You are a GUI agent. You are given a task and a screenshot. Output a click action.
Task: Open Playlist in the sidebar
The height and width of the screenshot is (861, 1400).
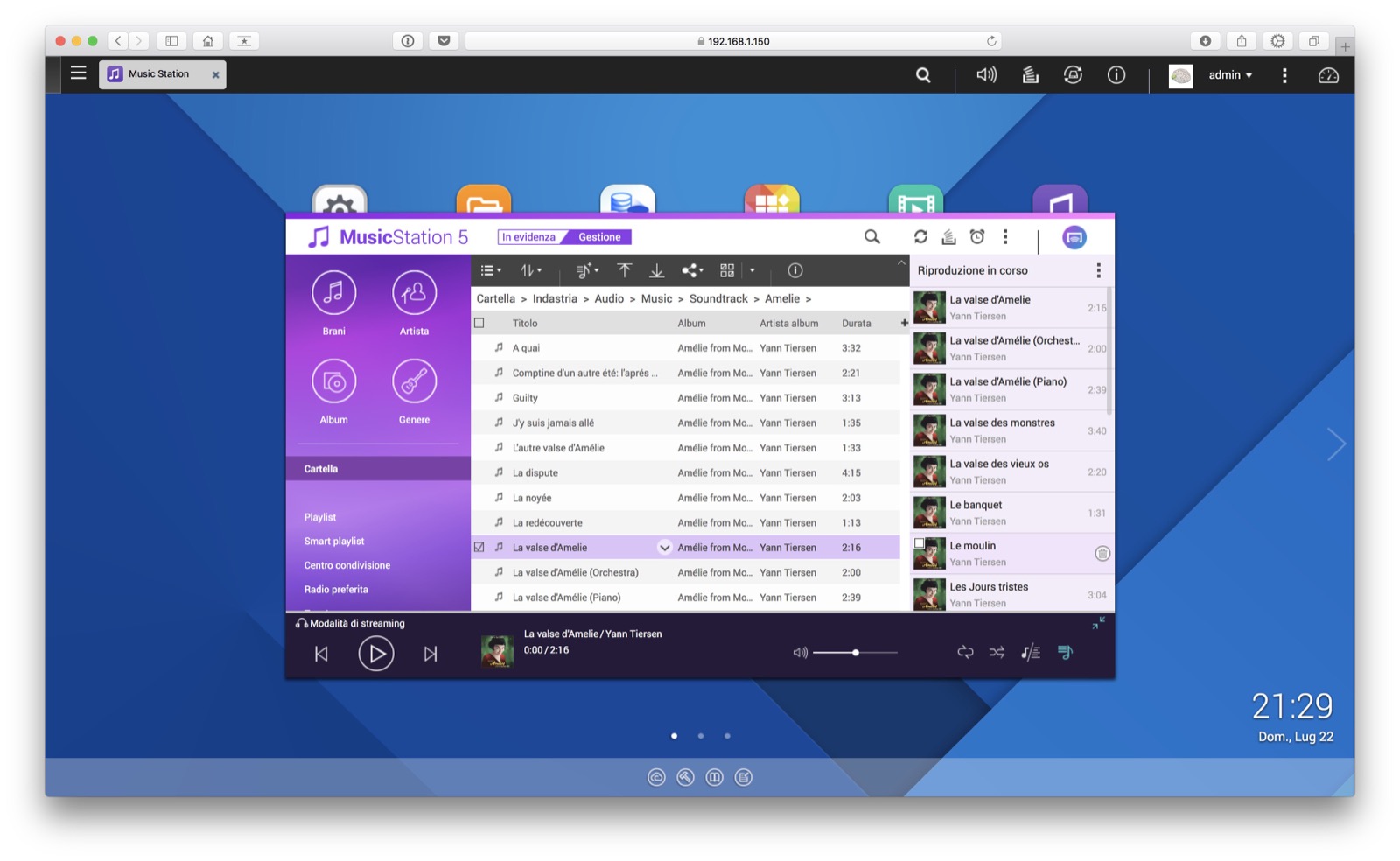coord(320,517)
